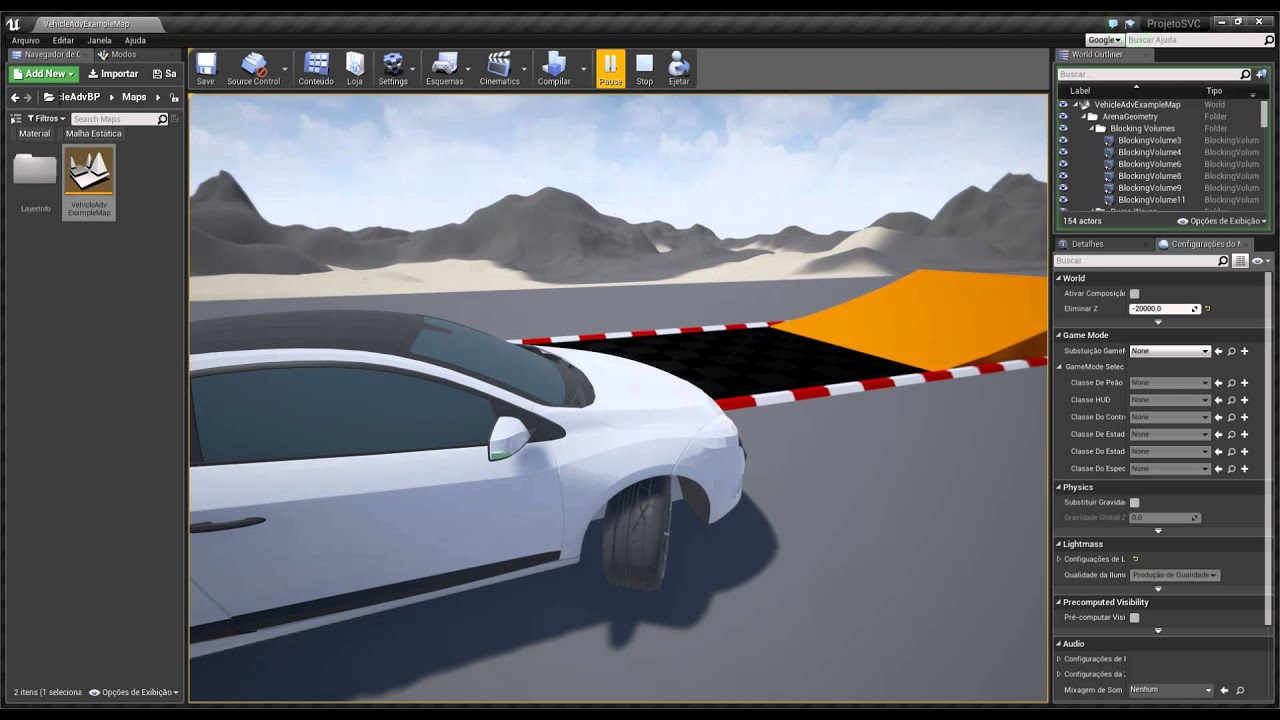Click the Compilar build icon

click(x=554, y=68)
